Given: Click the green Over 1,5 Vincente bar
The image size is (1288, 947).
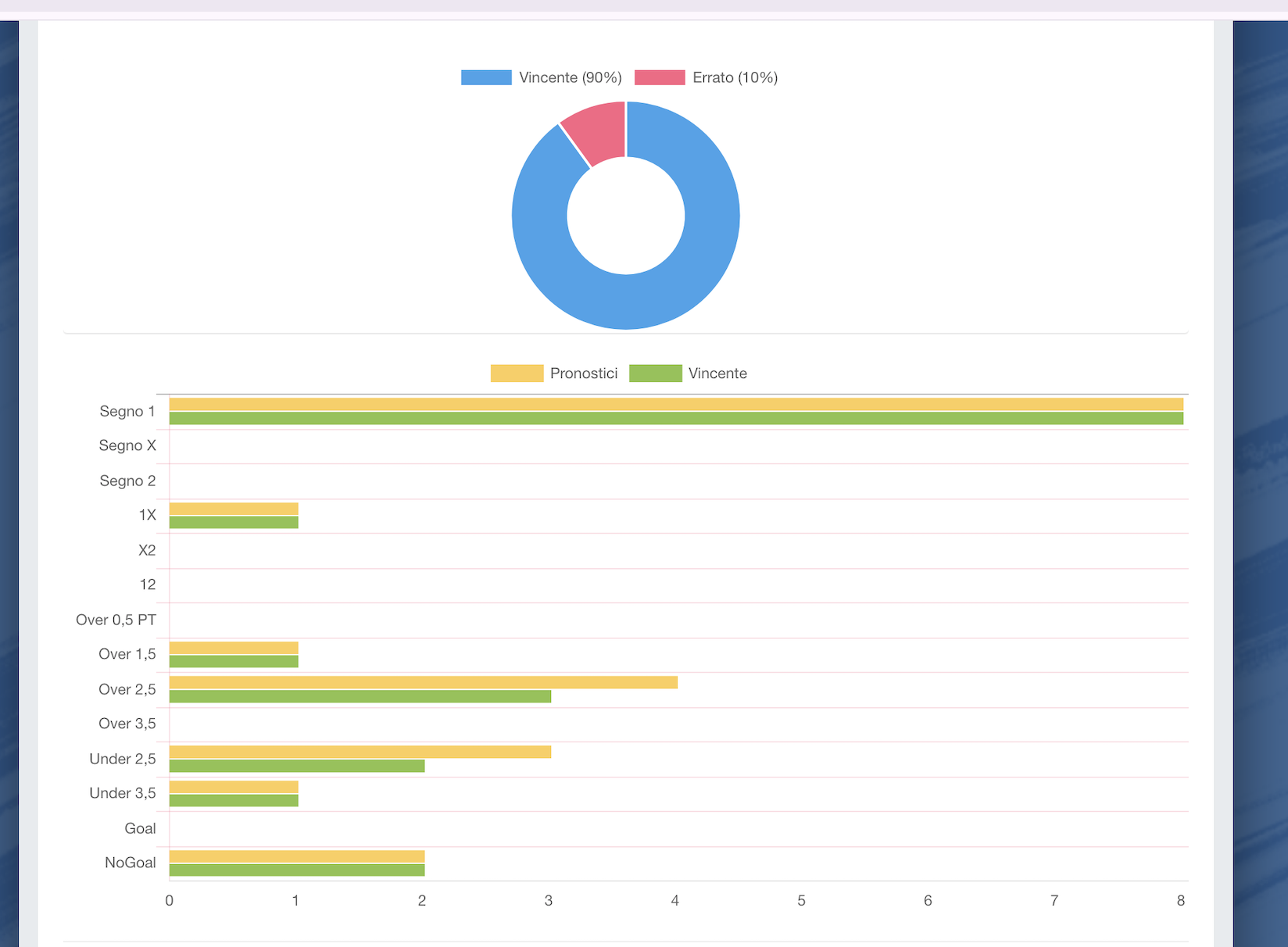Looking at the screenshot, I should (x=234, y=662).
